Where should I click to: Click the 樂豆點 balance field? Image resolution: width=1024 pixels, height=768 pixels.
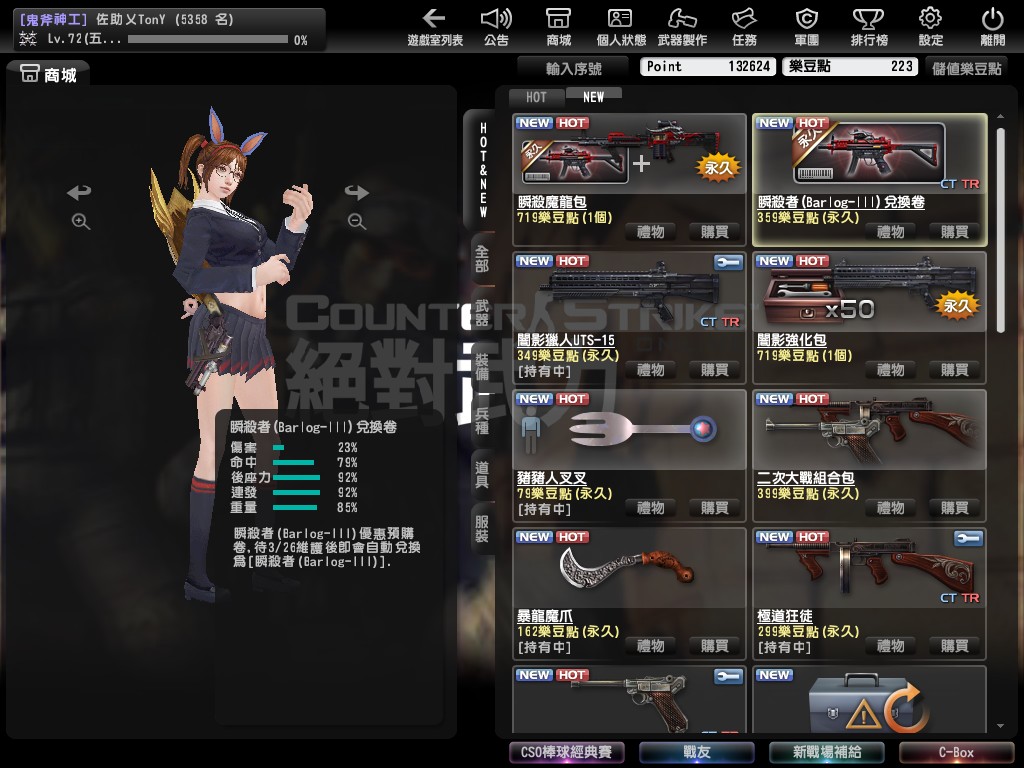pyautogui.click(x=850, y=67)
